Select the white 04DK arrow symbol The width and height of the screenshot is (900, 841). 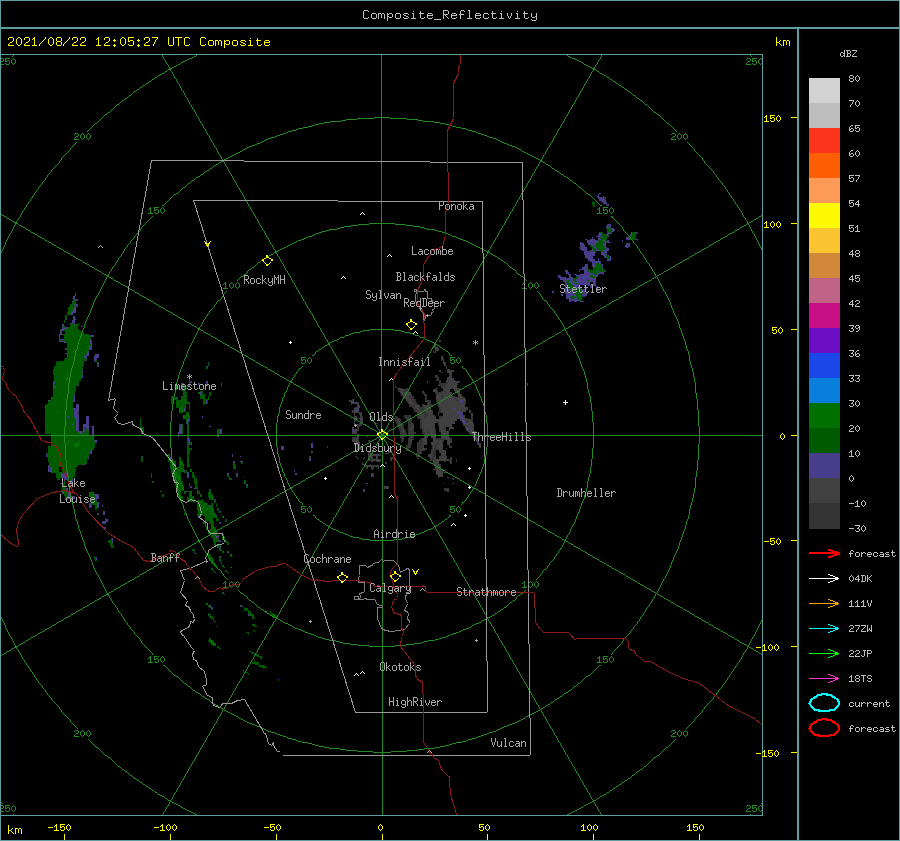[824, 579]
